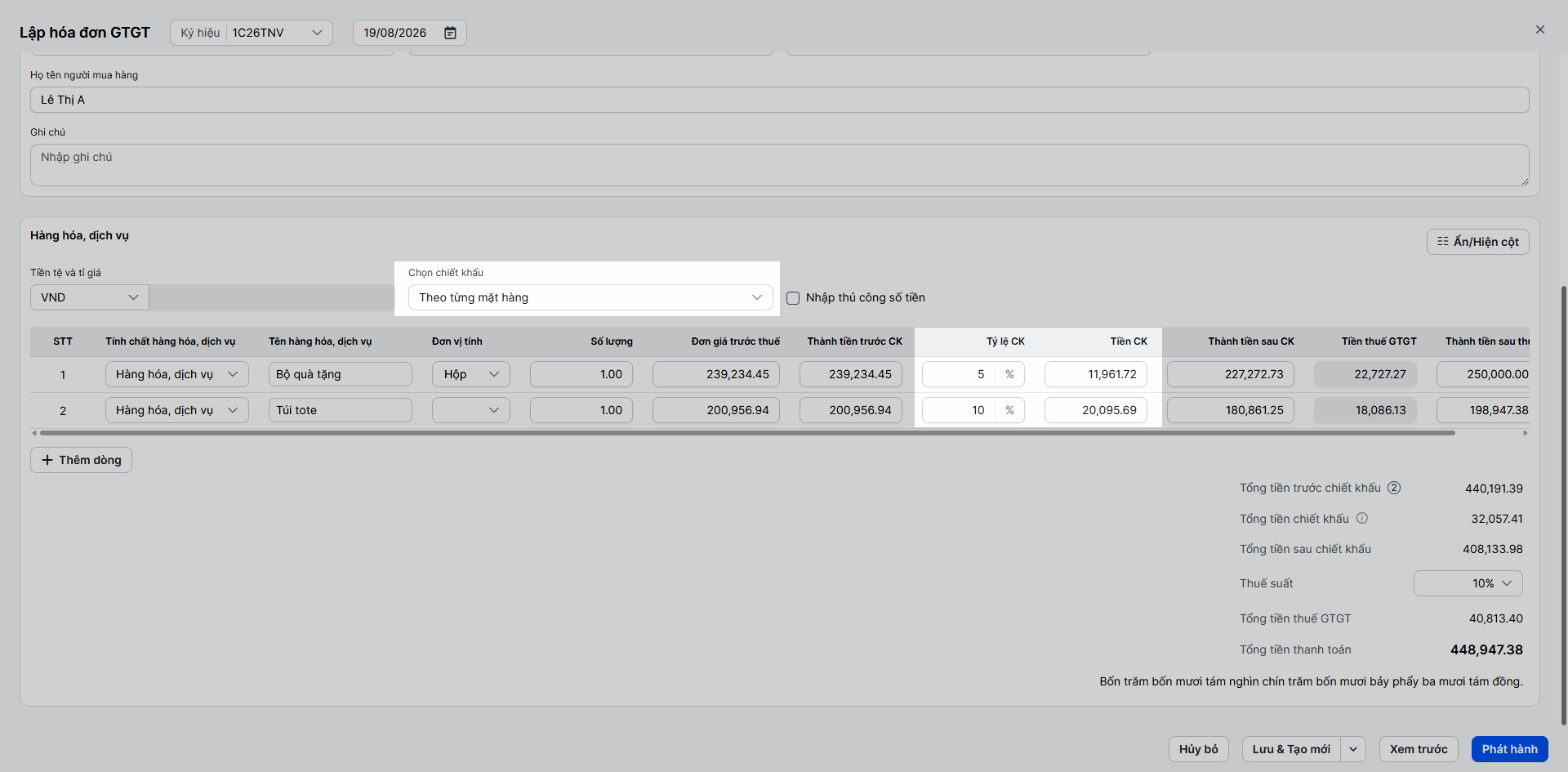Click the Tỷ lệ CK field with 10

click(959, 410)
